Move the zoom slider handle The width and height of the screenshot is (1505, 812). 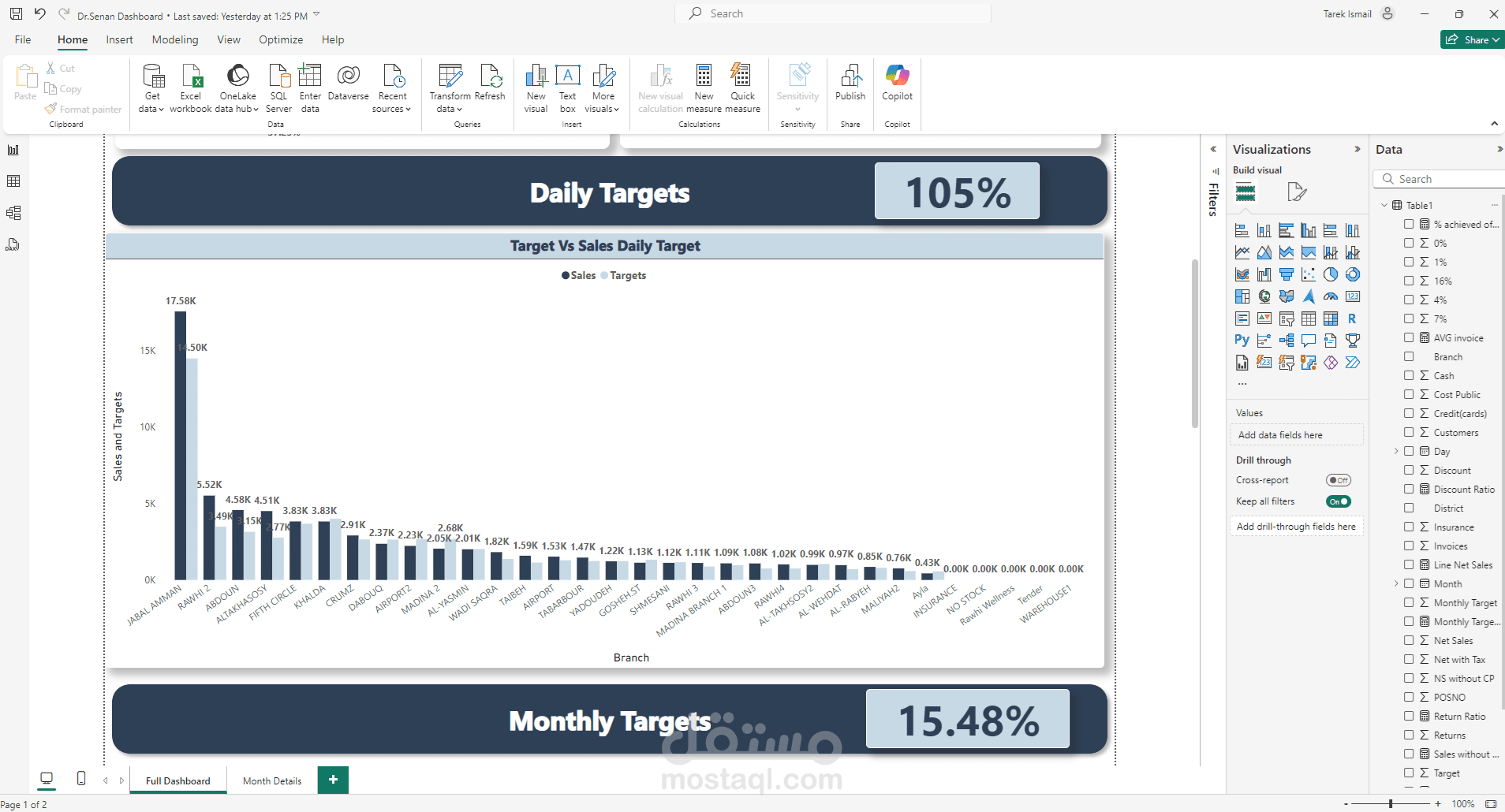coord(1391,803)
